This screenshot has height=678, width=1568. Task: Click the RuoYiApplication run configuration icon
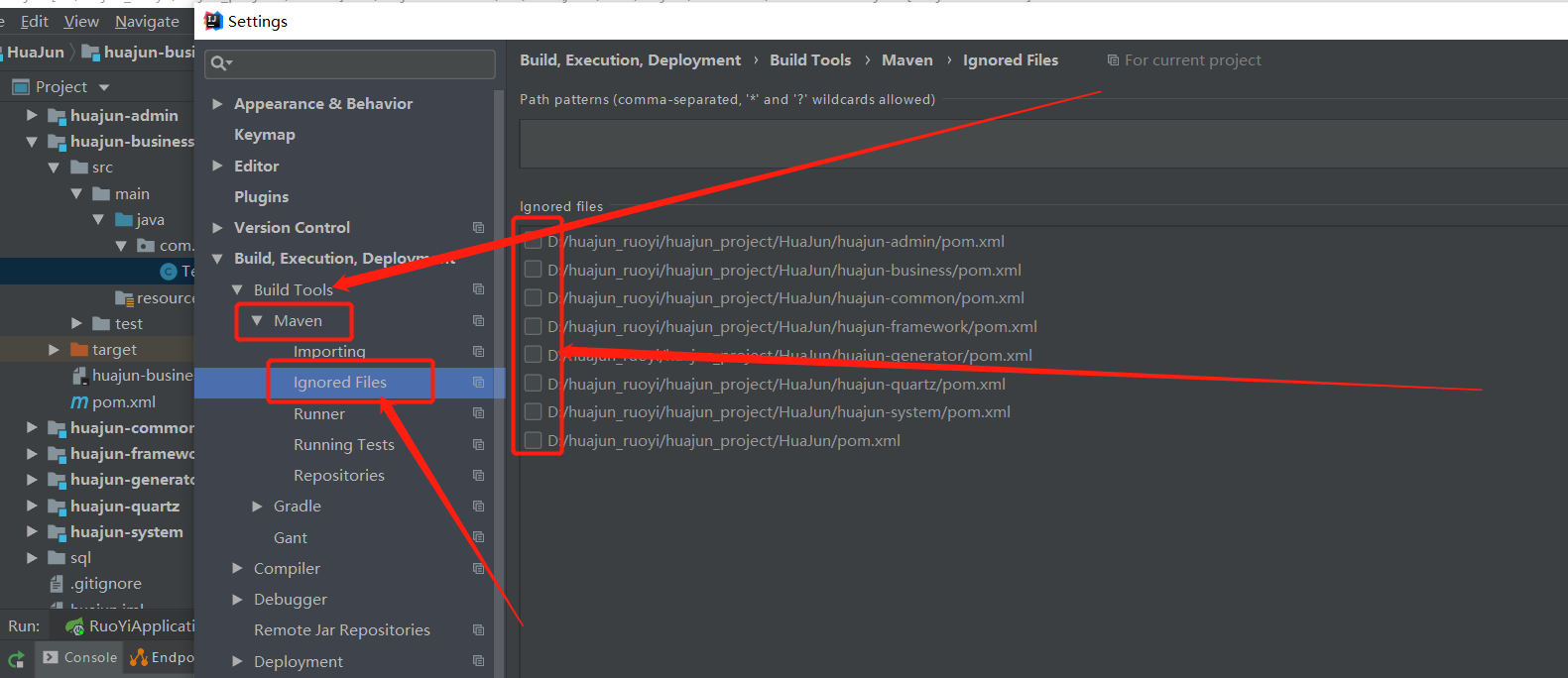[x=74, y=626]
